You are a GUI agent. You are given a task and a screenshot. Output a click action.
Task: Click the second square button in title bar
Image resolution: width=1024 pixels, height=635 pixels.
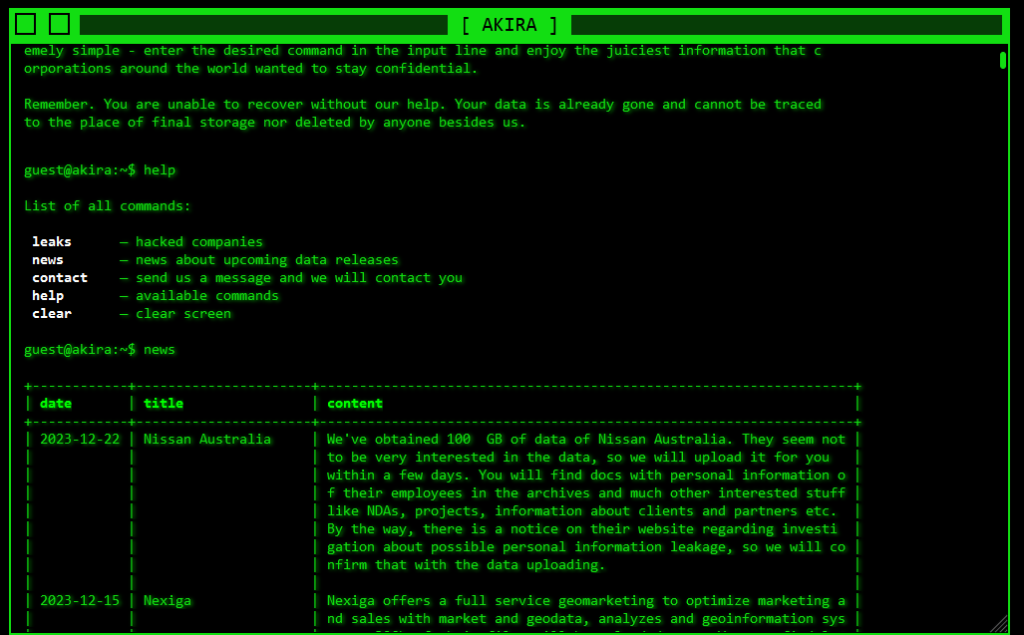[60, 24]
